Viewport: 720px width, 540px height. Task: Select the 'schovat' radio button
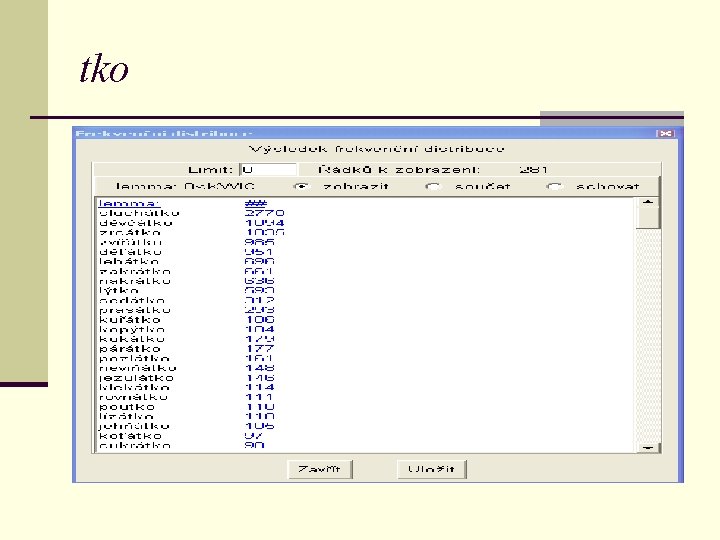pos(554,186)
